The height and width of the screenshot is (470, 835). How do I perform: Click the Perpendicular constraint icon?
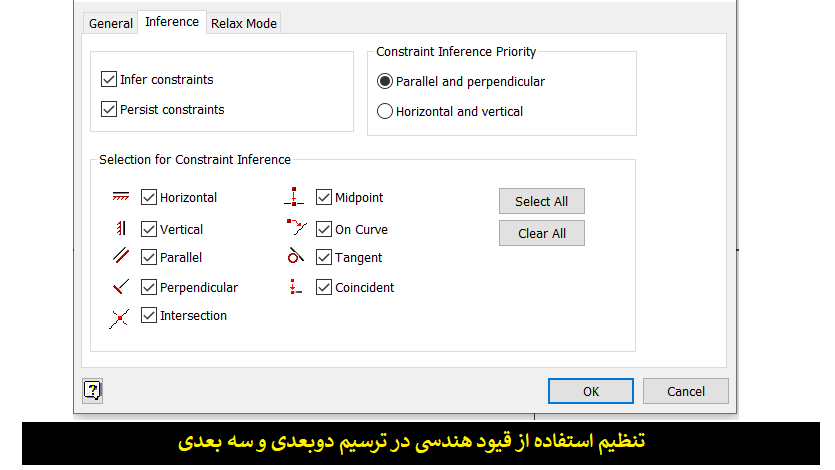(x=121, y=287)
